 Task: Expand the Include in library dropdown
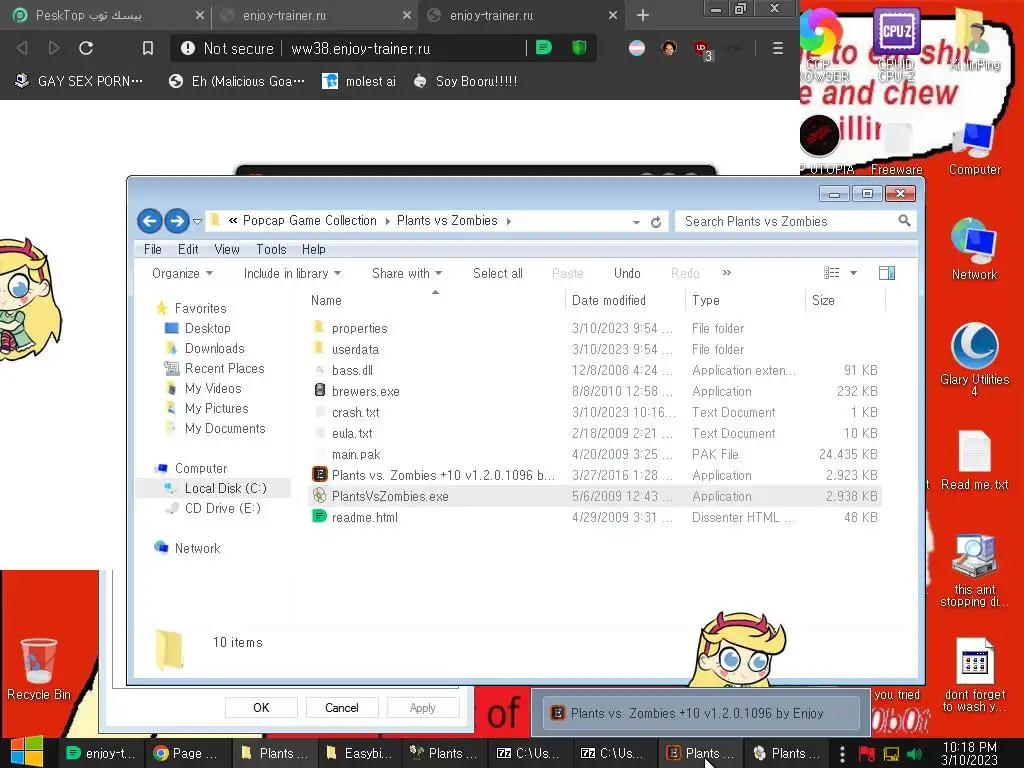(292, 274)
